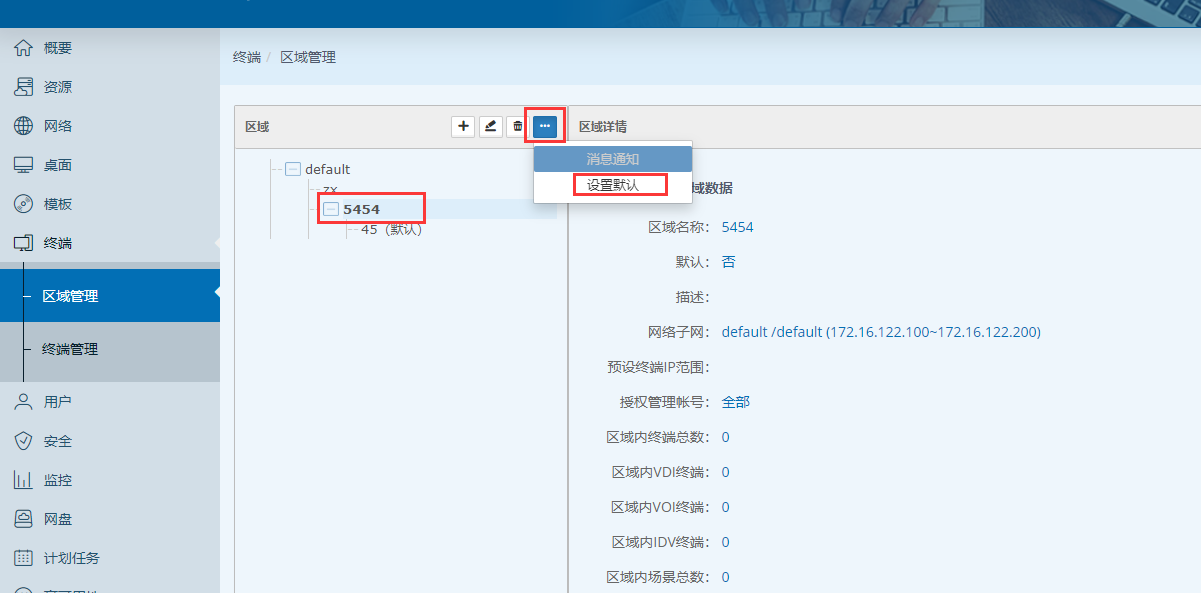The width and height of the screenshot is (1201, 593).
Task: Select the 45（默认）tree item
Action: pyautogui.click(x=391, y=230)
